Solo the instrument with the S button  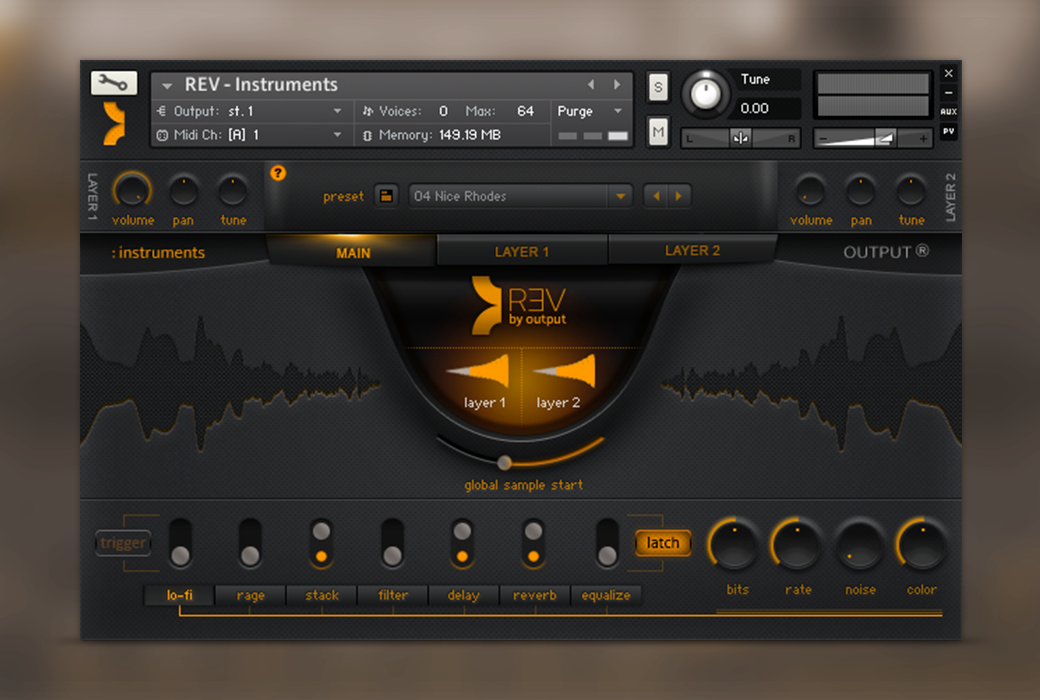pyautogui.click(x=658, y=87)
